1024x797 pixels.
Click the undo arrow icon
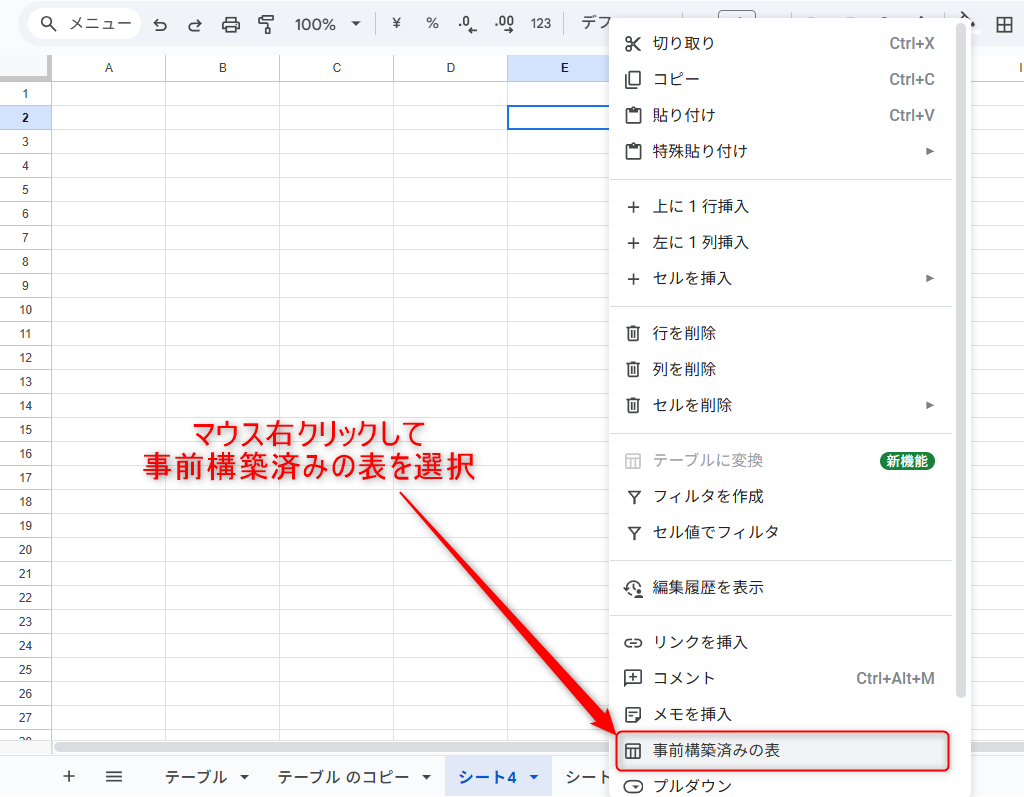point(160,24)
